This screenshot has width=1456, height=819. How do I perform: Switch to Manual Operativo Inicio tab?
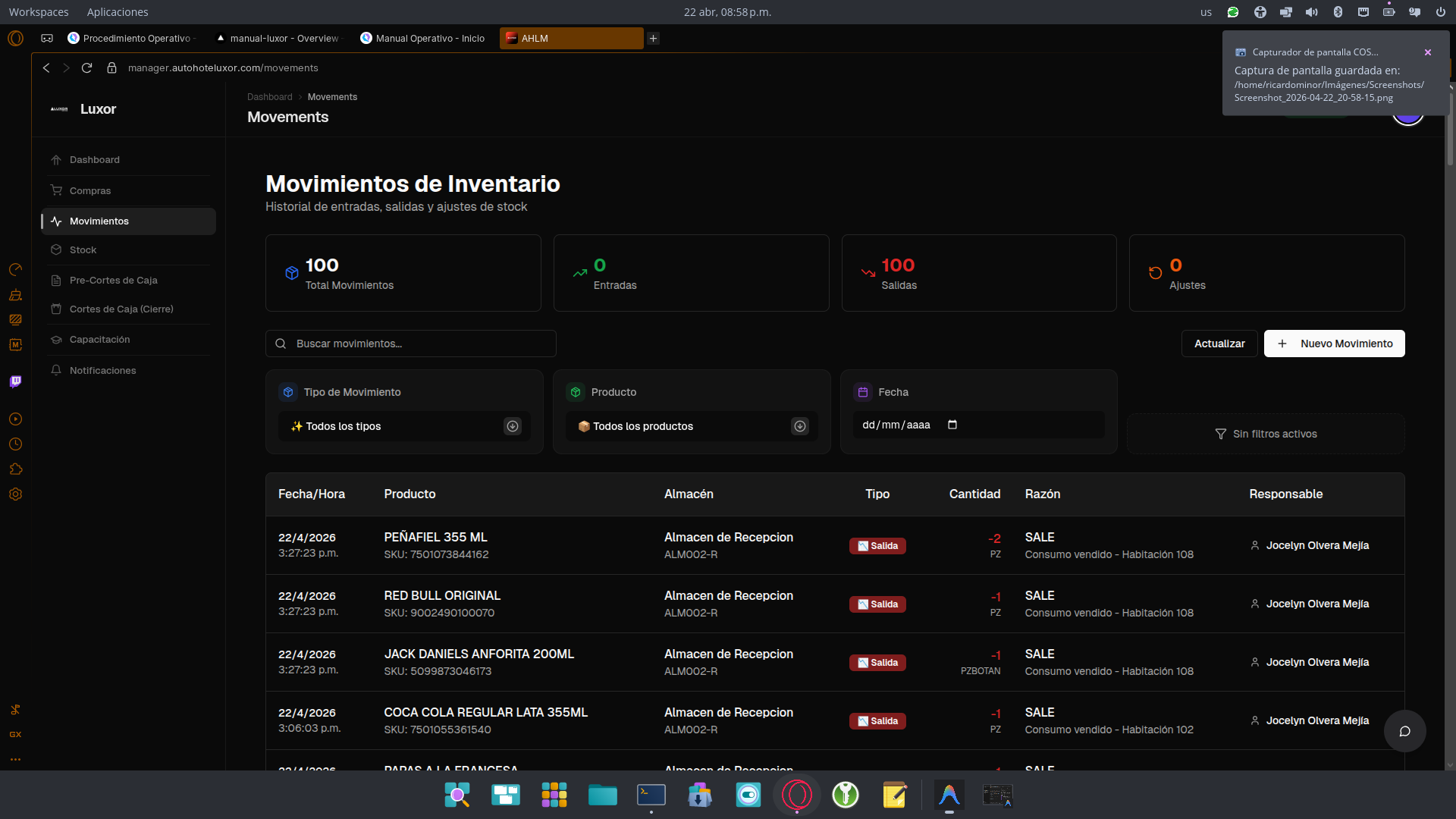[x=423, y=39]
